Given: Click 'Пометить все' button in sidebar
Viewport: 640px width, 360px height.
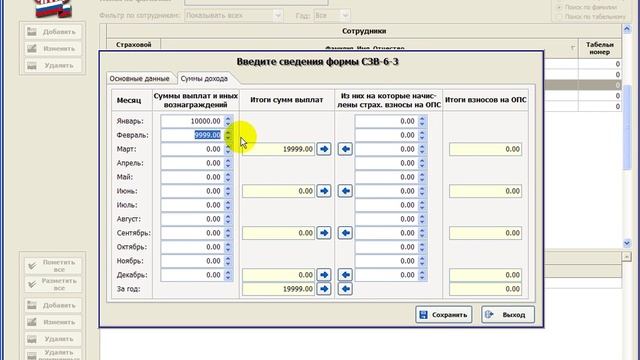Looking at the screenshot, I should coord(53,266).
